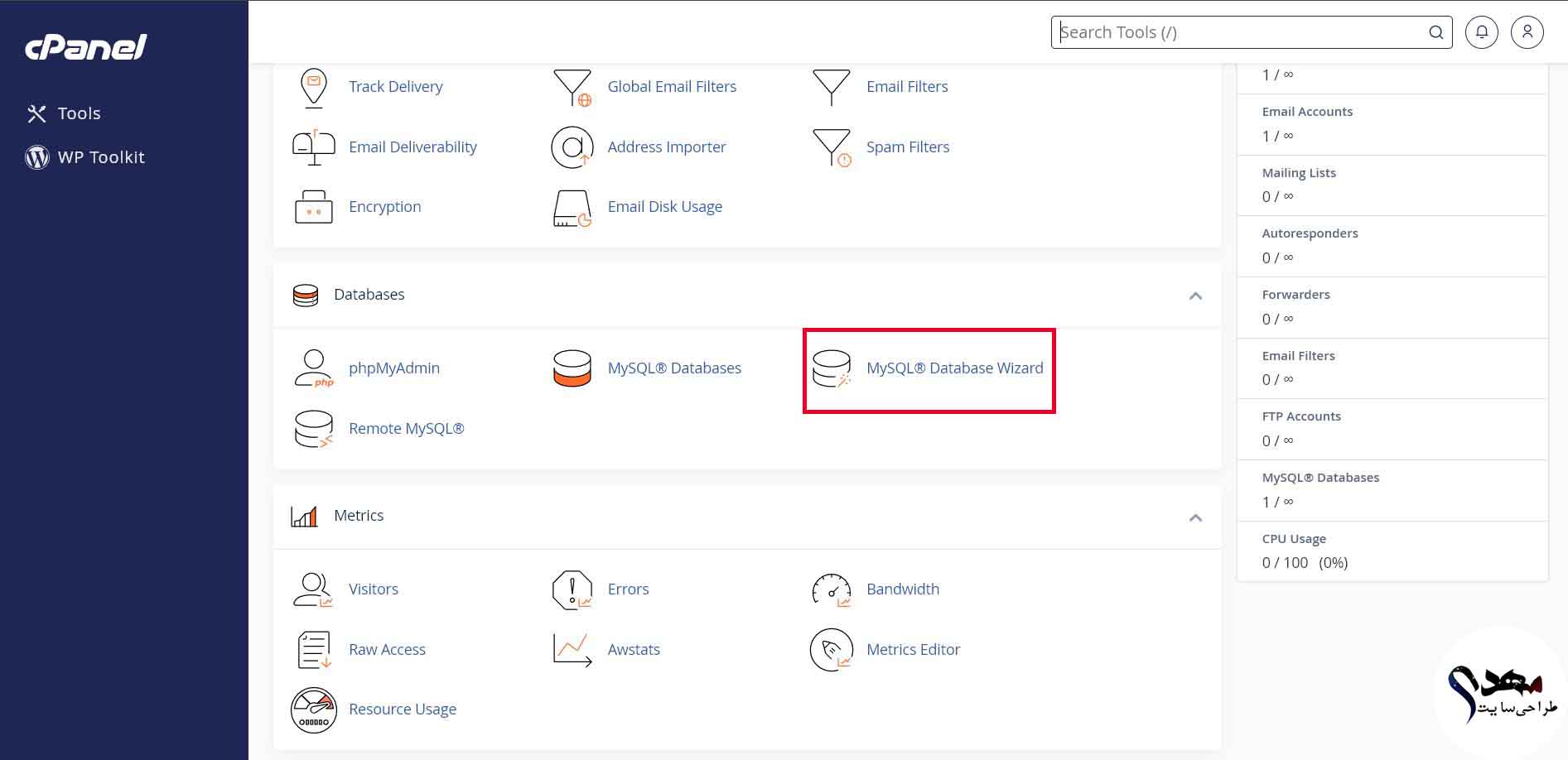
Task: Click the search magnifier icon
Action: (1435, 32)
